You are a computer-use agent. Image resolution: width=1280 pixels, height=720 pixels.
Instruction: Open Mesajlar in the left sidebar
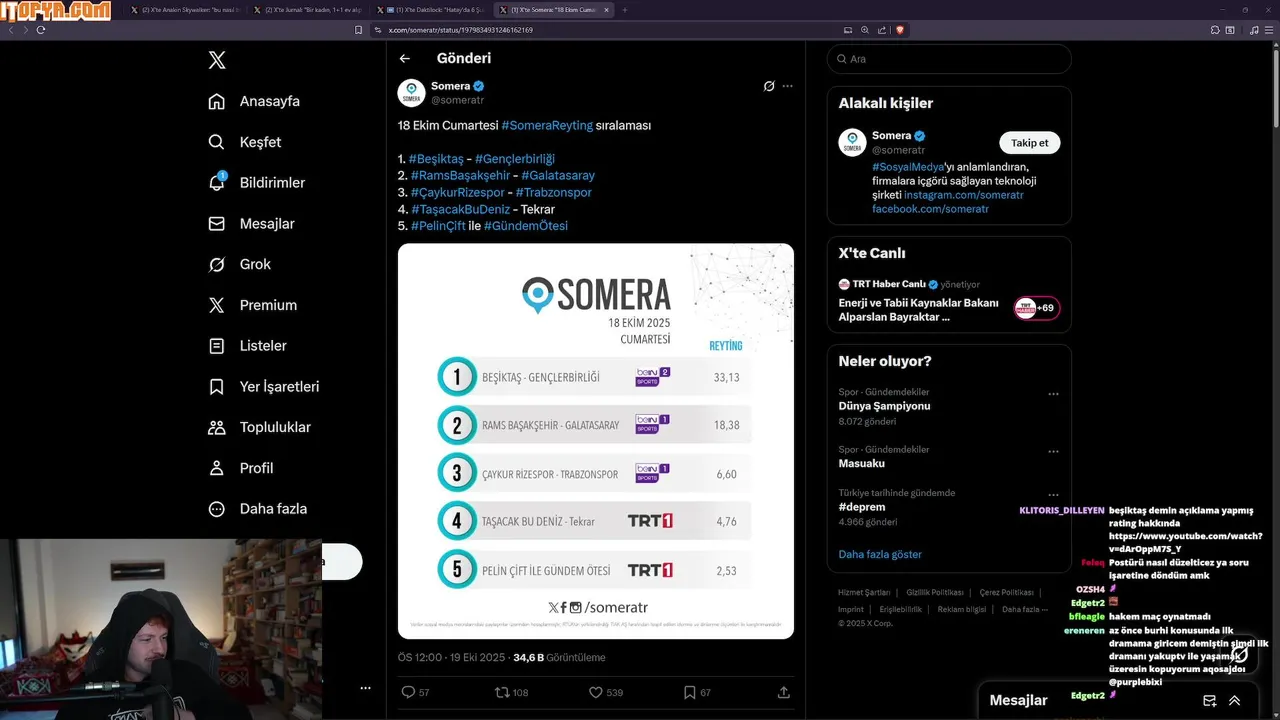tap(251, 224)
